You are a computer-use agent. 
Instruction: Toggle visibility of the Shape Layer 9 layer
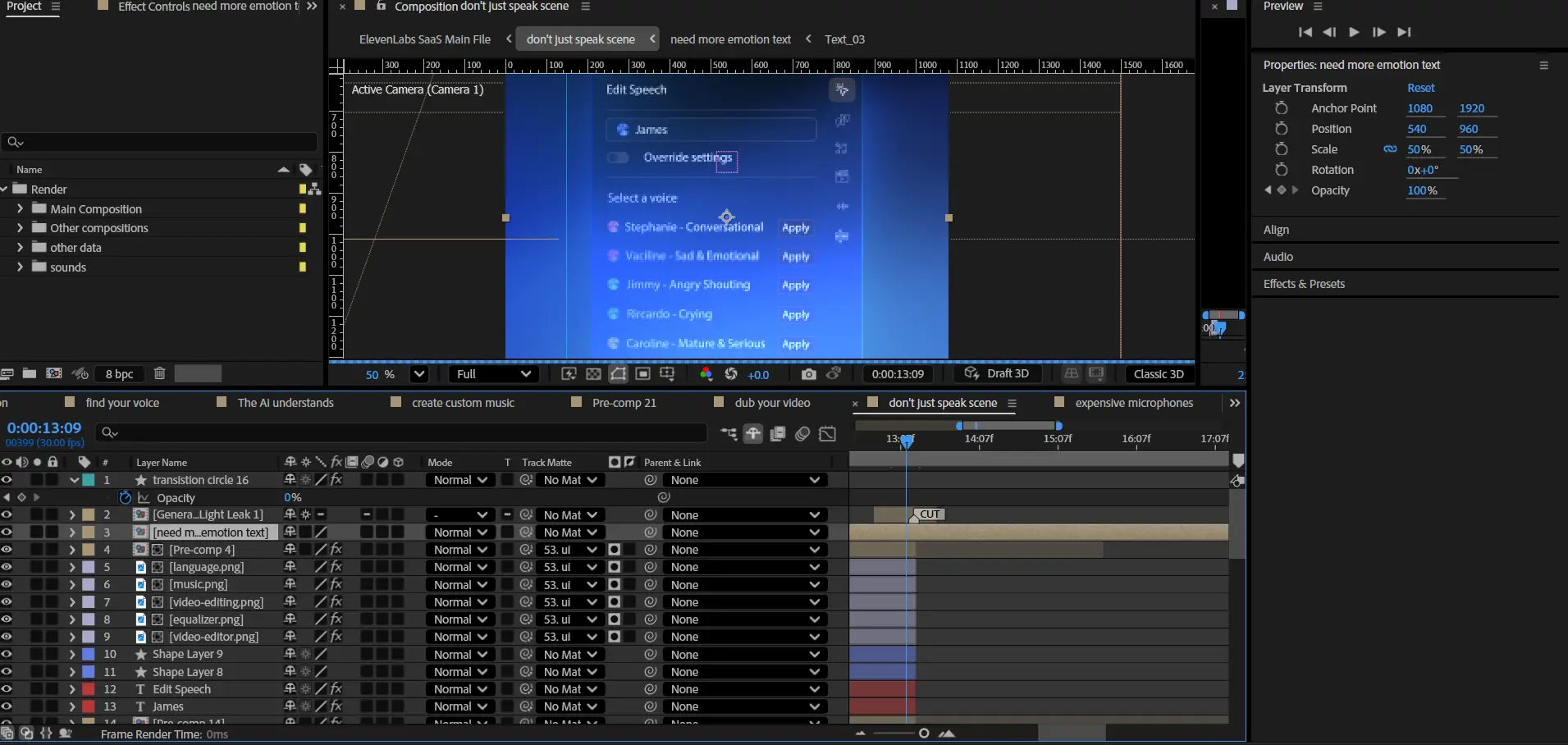click(7, 655)
